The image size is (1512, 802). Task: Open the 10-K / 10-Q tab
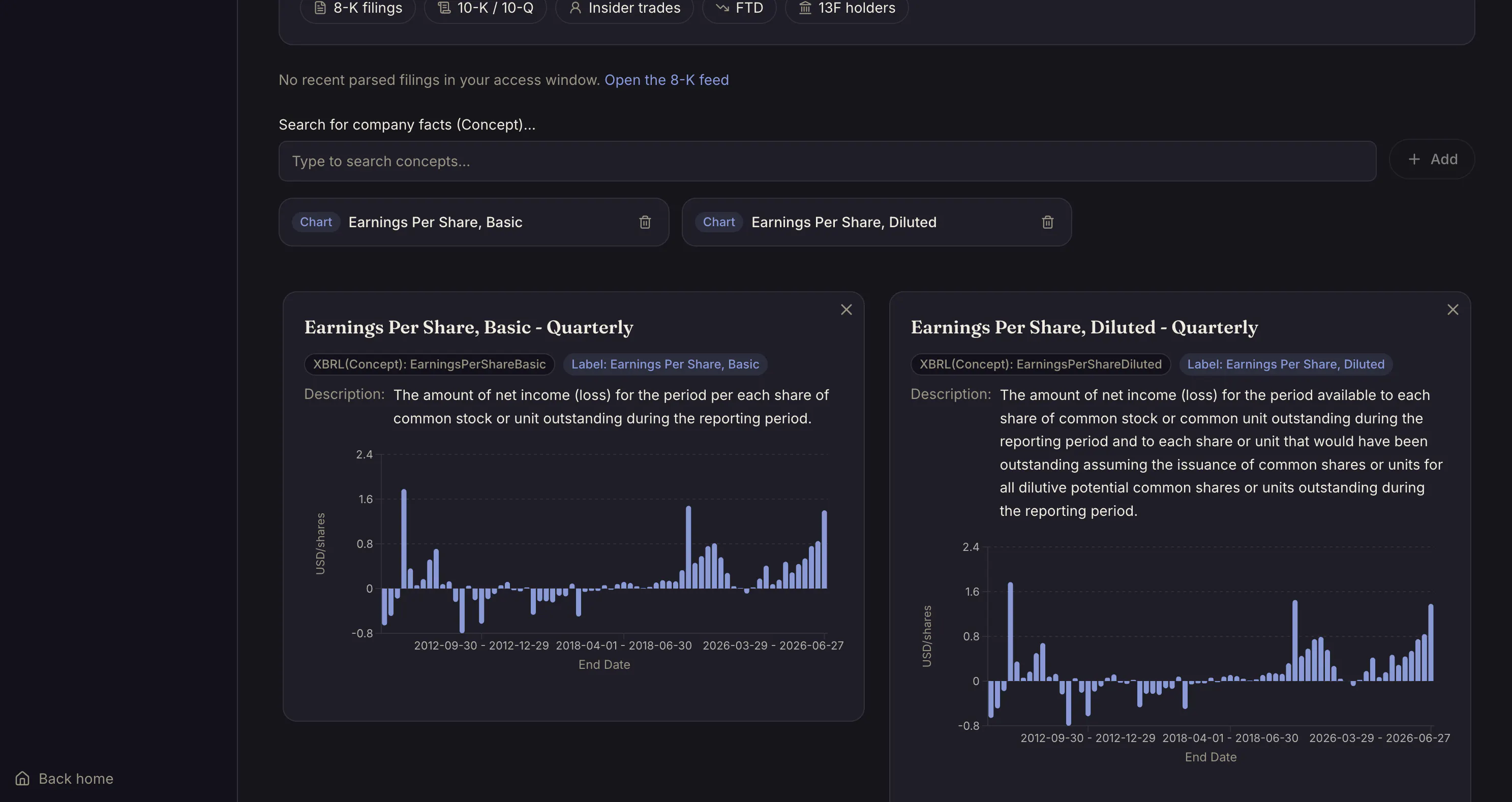pyautogui.click(x=486, y=8)
